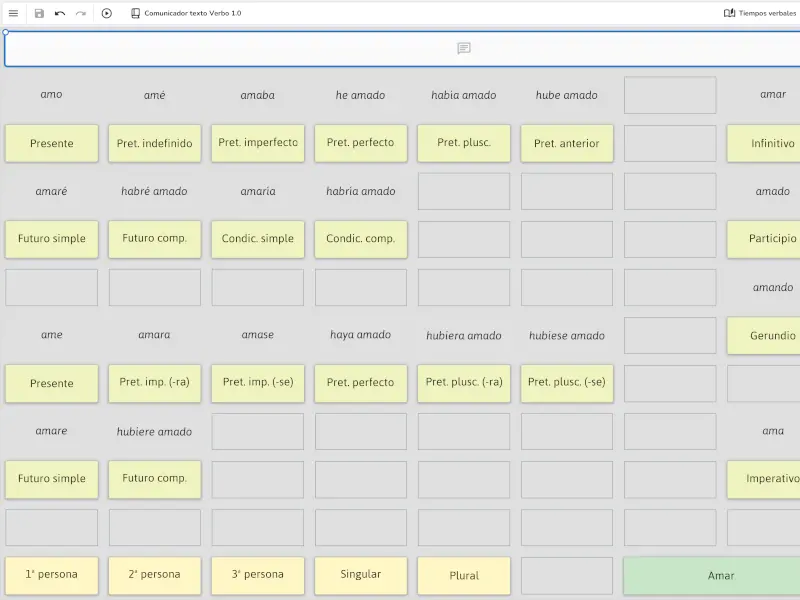The height and width of the screenshot is (600, 800).
Task: Switch number to Singular
Action: click(361, 575)
